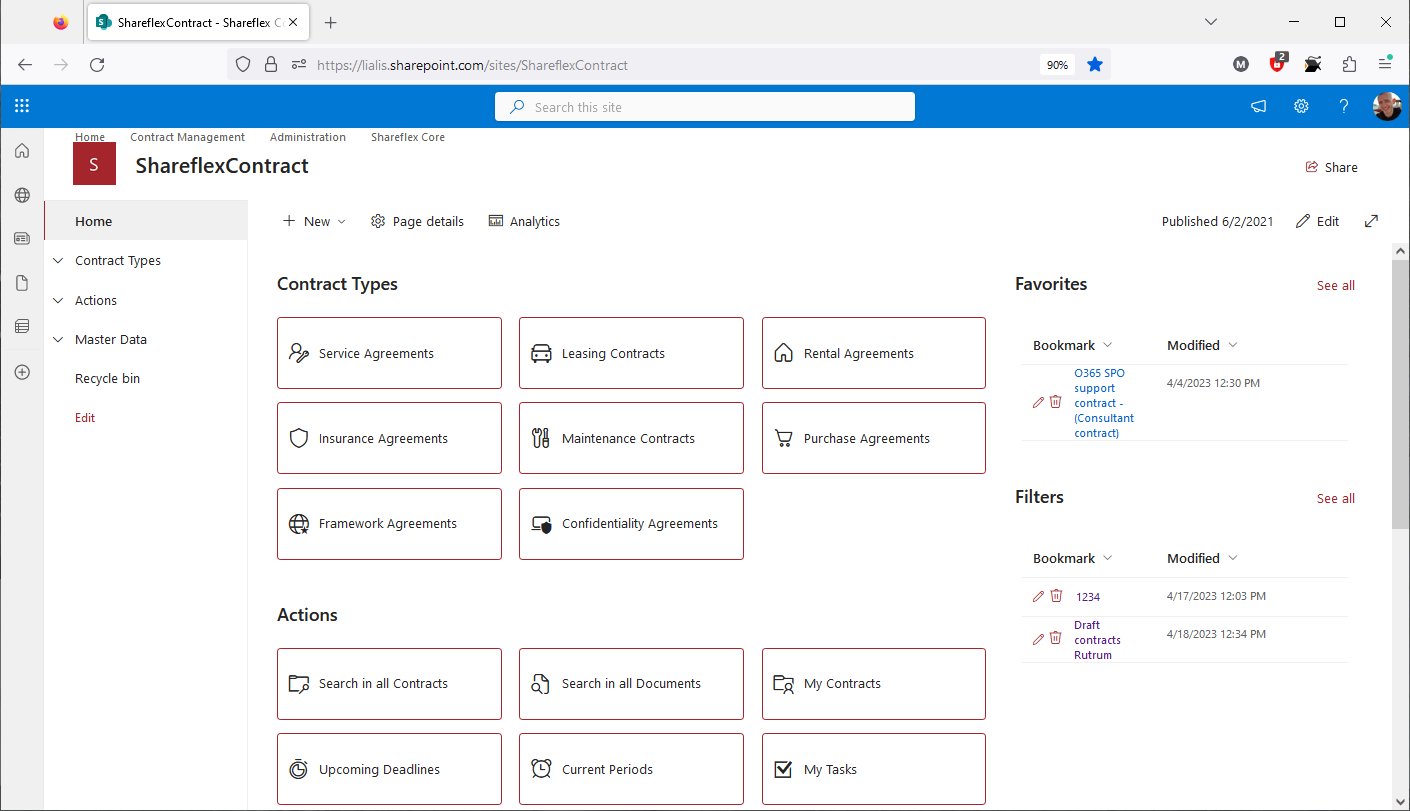Select Home in the left navigation
The image size is (1410, 811).
(x=147, y=221)
